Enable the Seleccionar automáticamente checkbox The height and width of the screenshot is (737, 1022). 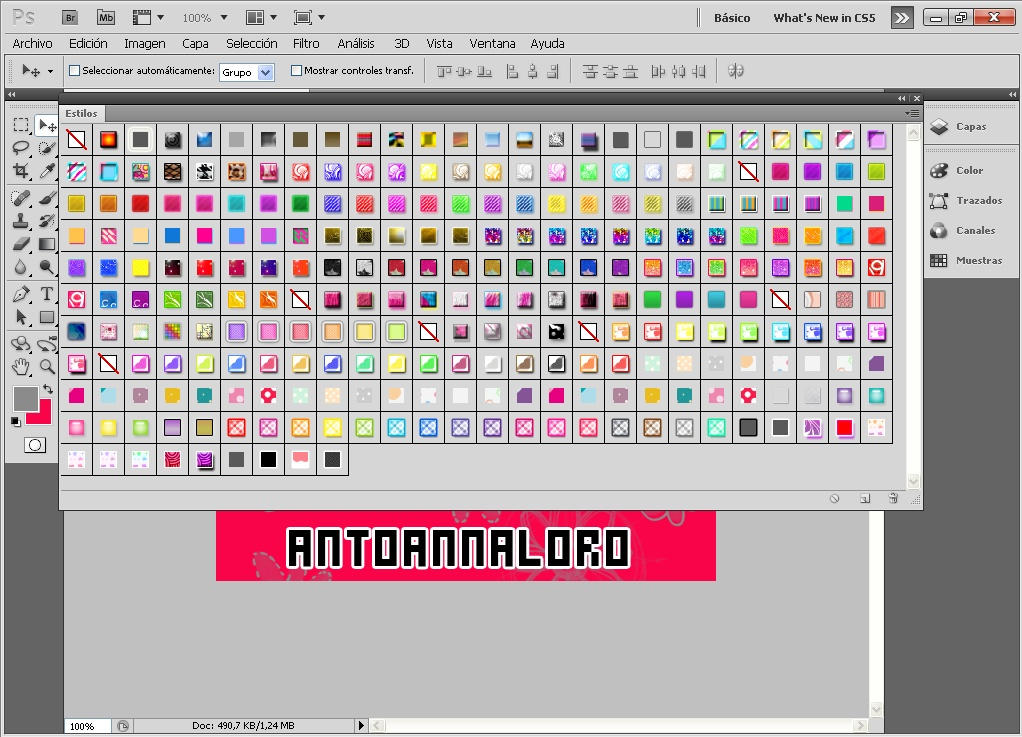74,70
